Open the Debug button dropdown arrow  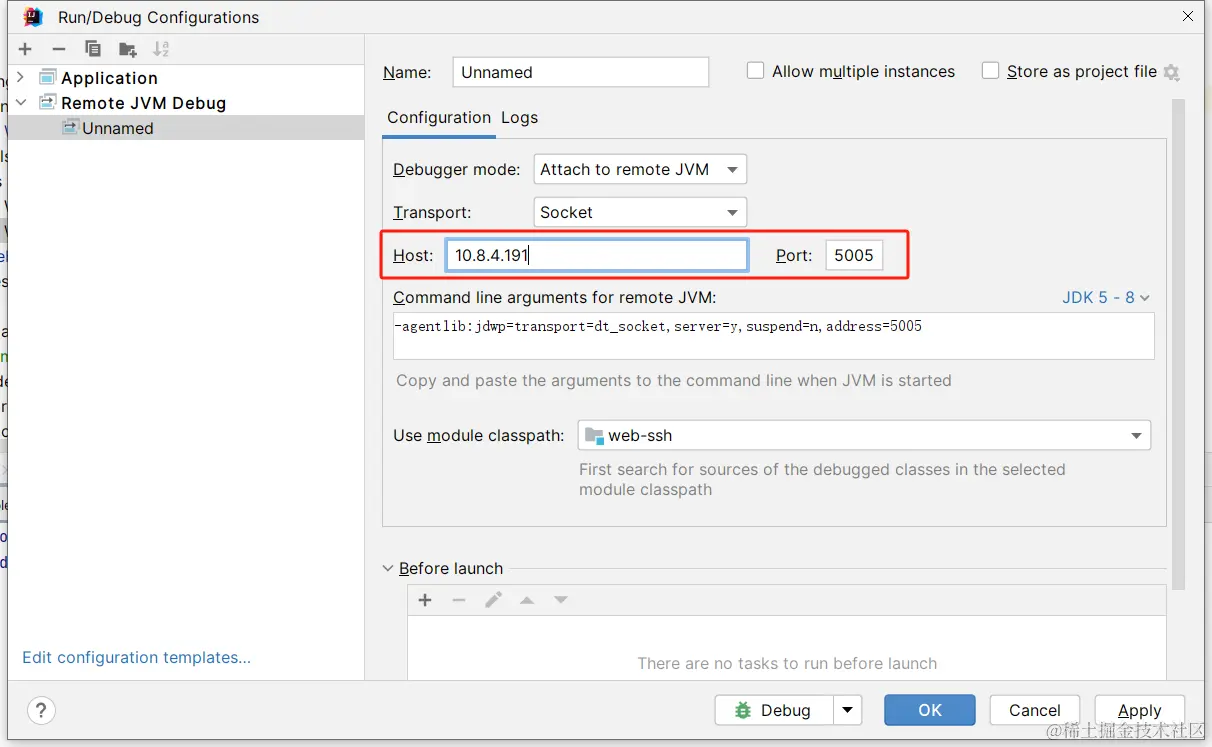coord(848,710)
